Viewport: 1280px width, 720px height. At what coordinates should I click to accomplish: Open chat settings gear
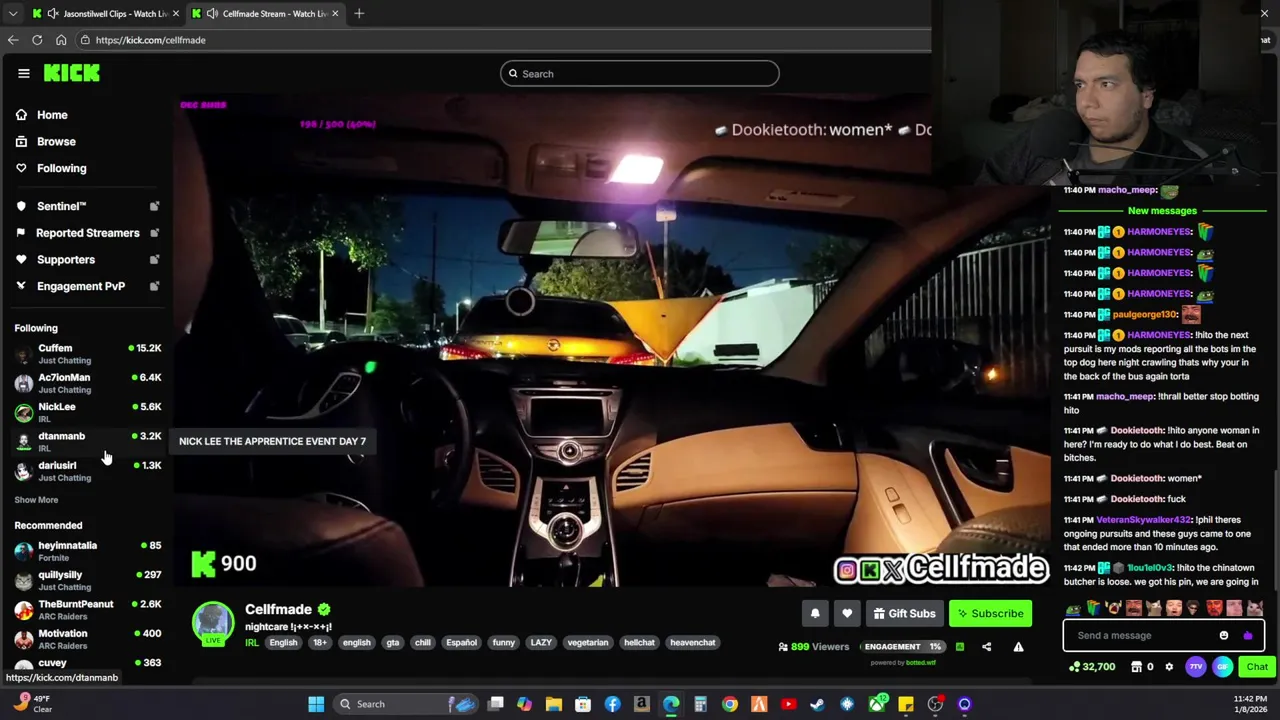(1169, 667)
